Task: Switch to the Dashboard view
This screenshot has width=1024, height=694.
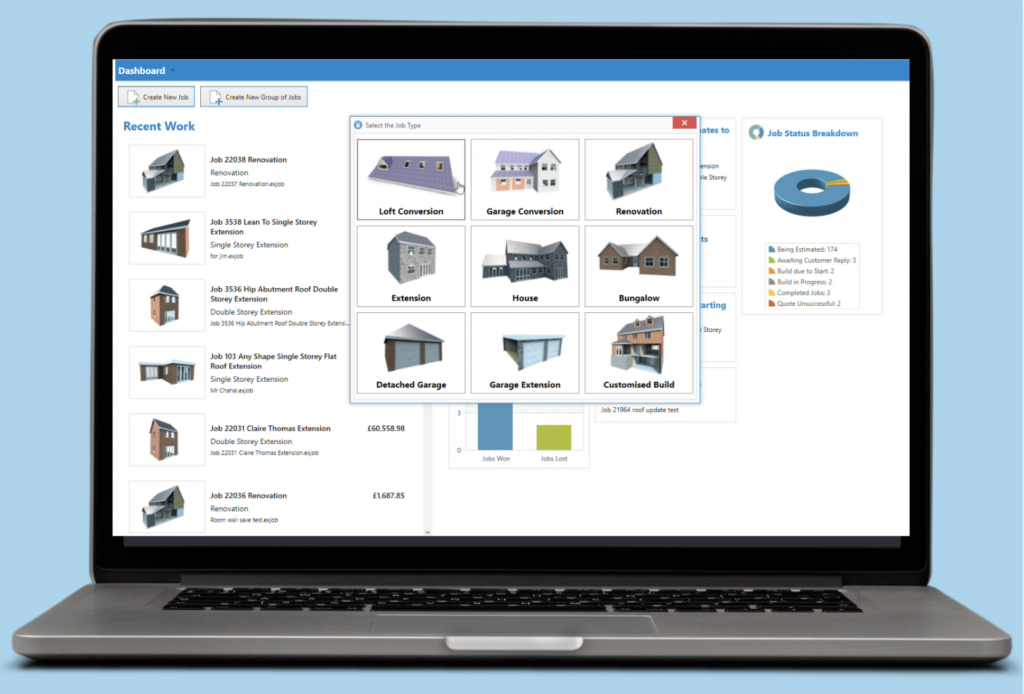Action: click(x=142, y=70)
